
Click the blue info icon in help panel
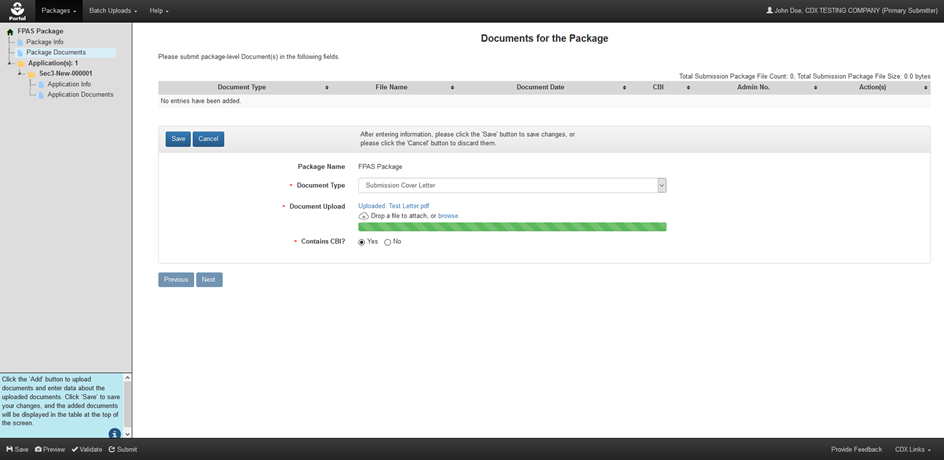[115, 434]
